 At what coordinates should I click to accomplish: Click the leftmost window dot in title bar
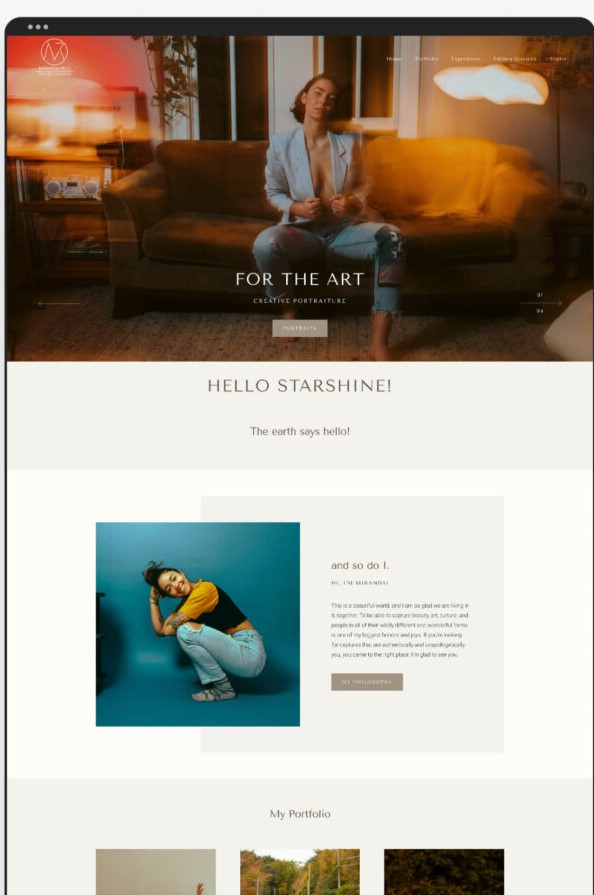[30, 27]
